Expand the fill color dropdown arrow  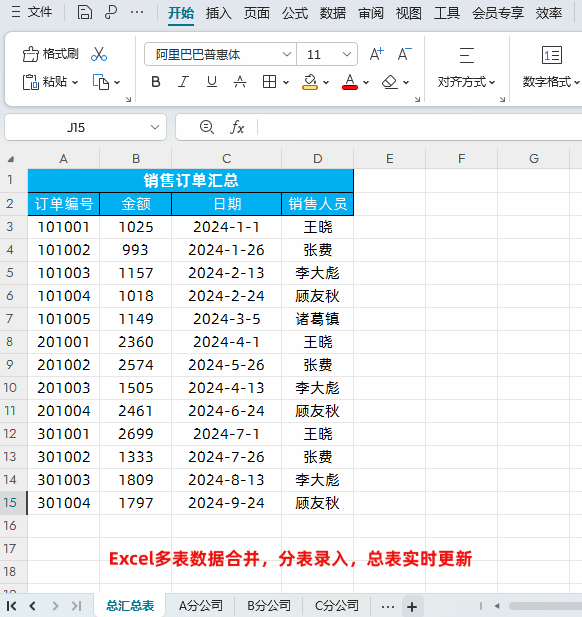pos(326,83)
